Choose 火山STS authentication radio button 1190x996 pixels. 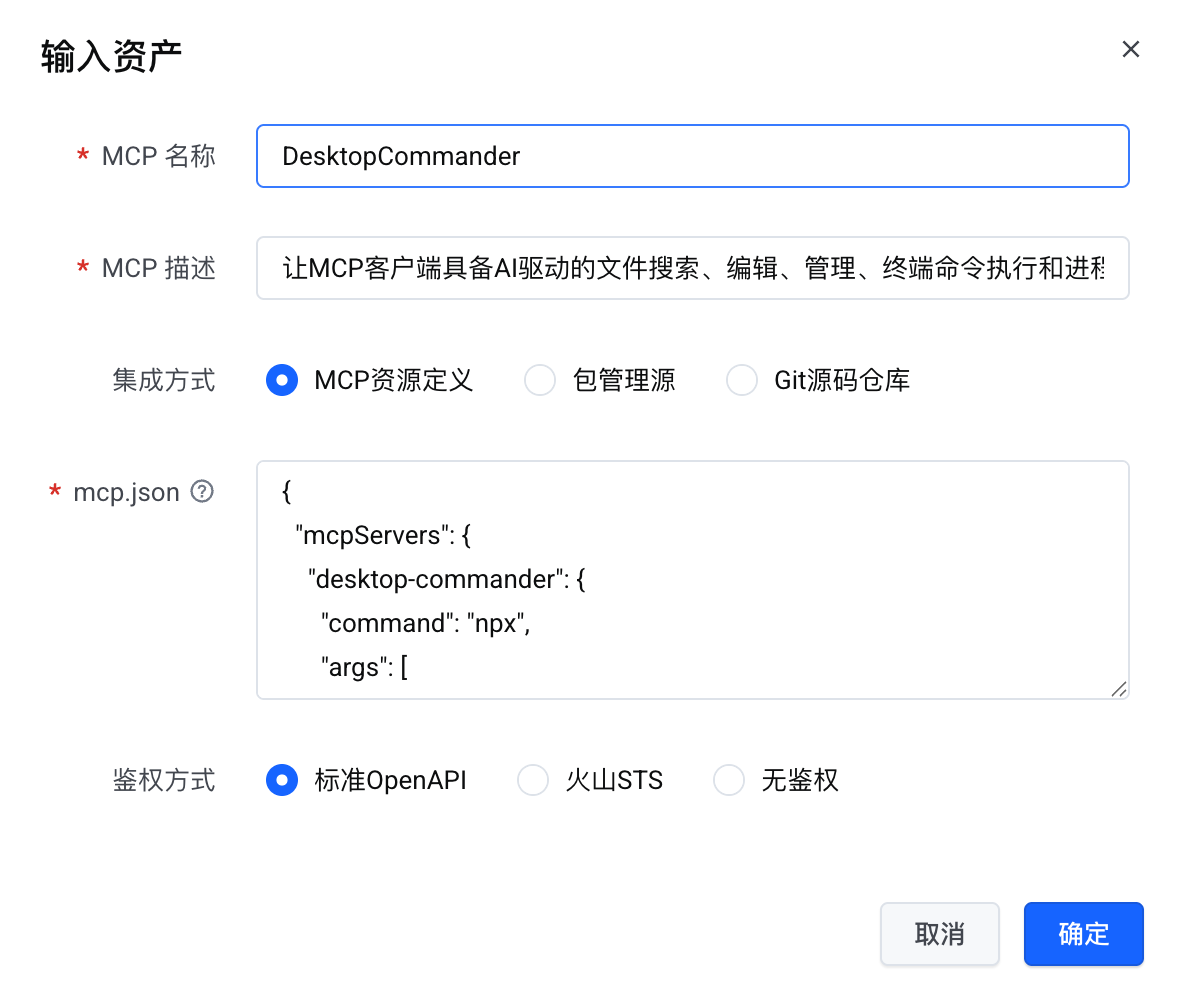point(533,780)
